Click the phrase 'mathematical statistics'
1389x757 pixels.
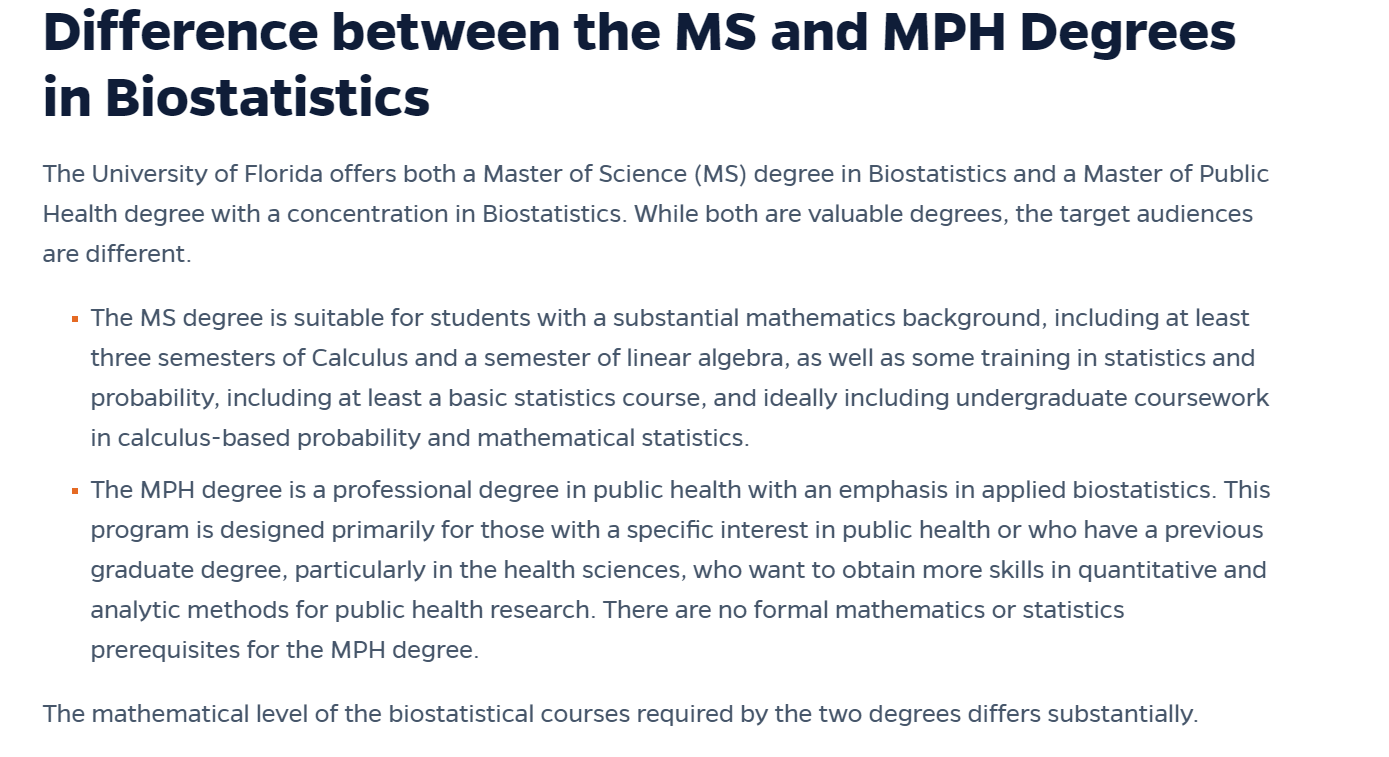[x=610, y=438]
